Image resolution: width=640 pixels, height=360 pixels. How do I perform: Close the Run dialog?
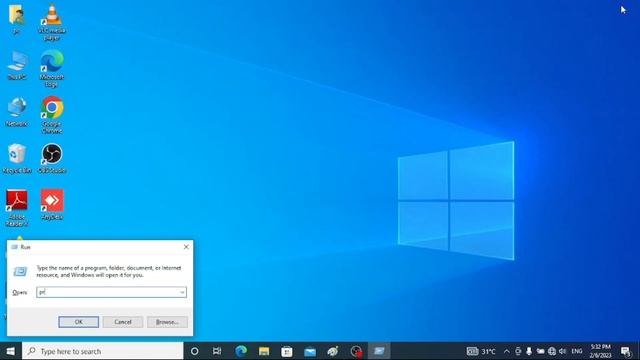coord(186,247)
